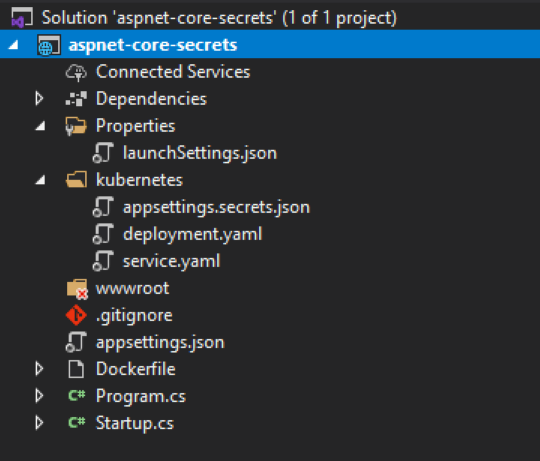Click the Dockerfile document icon
The image size is (540, 461).
tap(76, 369)
